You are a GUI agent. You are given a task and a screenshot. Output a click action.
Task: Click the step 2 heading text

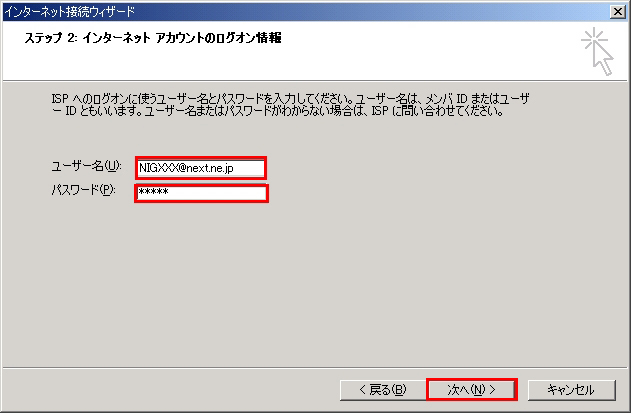153,38
